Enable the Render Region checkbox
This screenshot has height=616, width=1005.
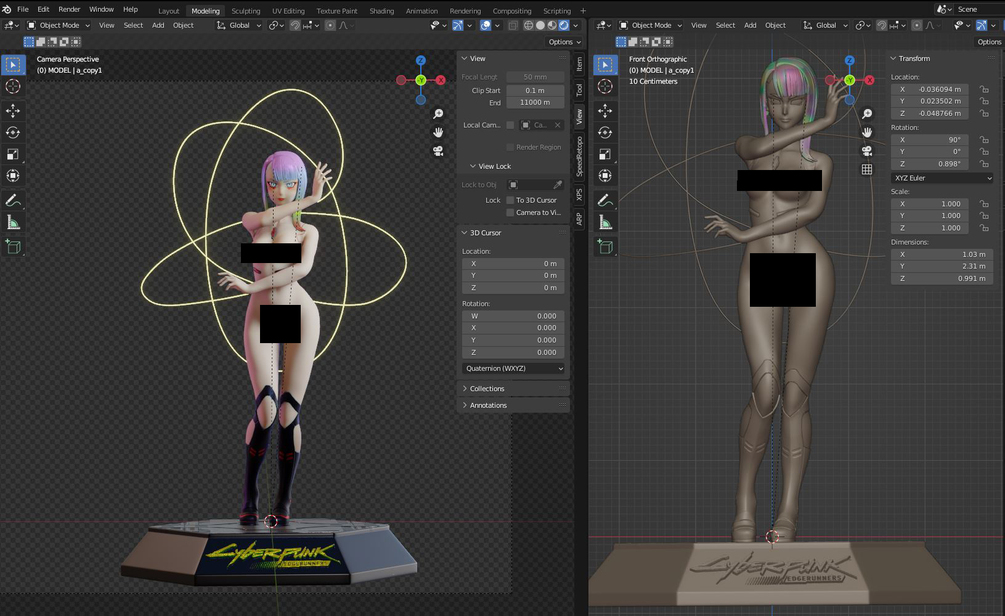[510, 147]
